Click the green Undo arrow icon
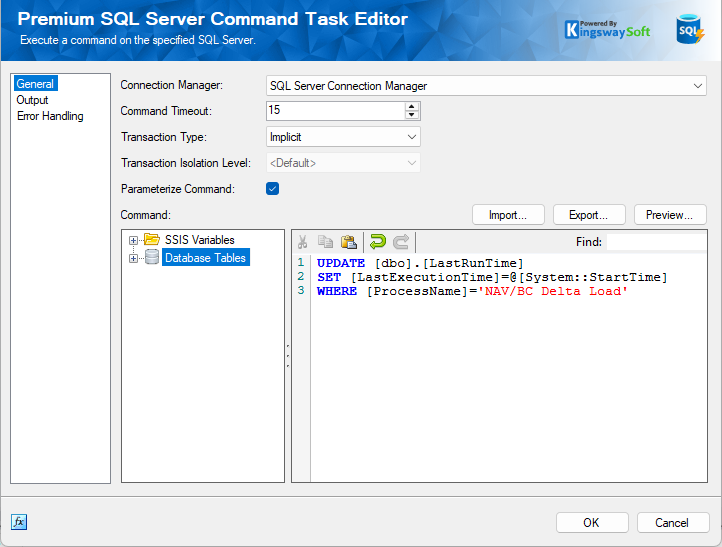 (x=378, y=242)
